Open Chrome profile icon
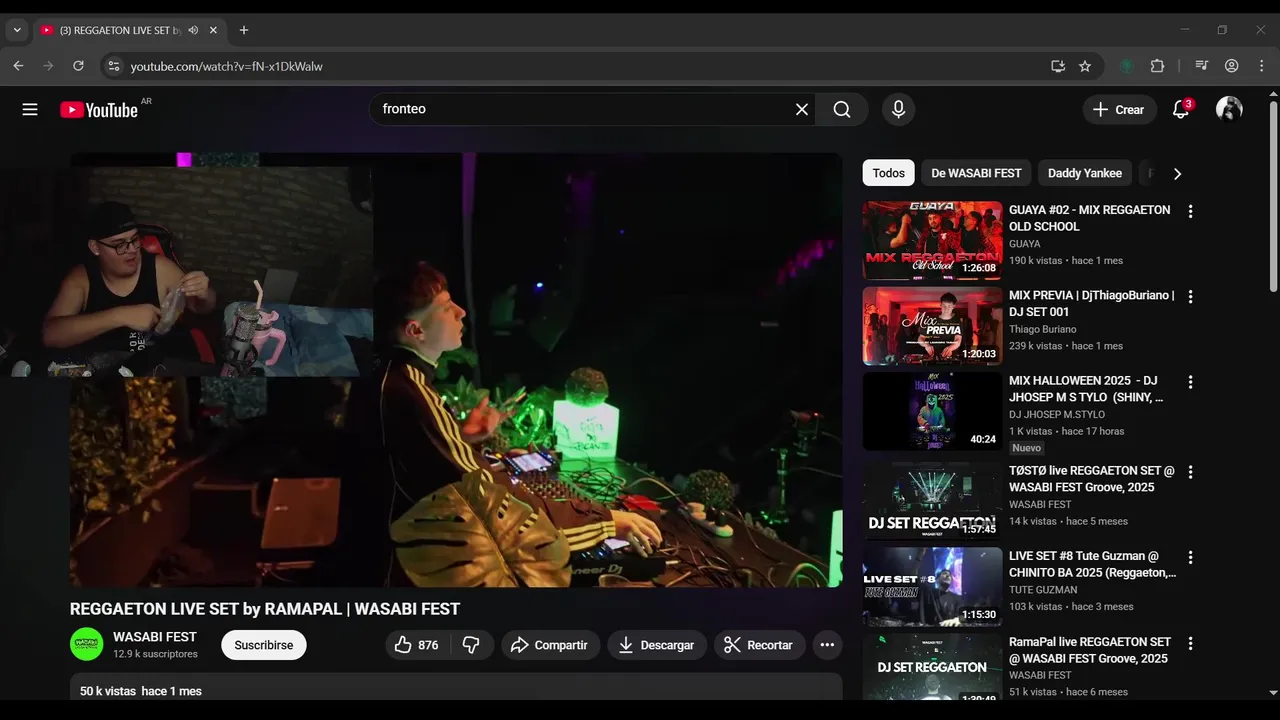This screenshot has width=1280, height=720. click(1231, 66)
